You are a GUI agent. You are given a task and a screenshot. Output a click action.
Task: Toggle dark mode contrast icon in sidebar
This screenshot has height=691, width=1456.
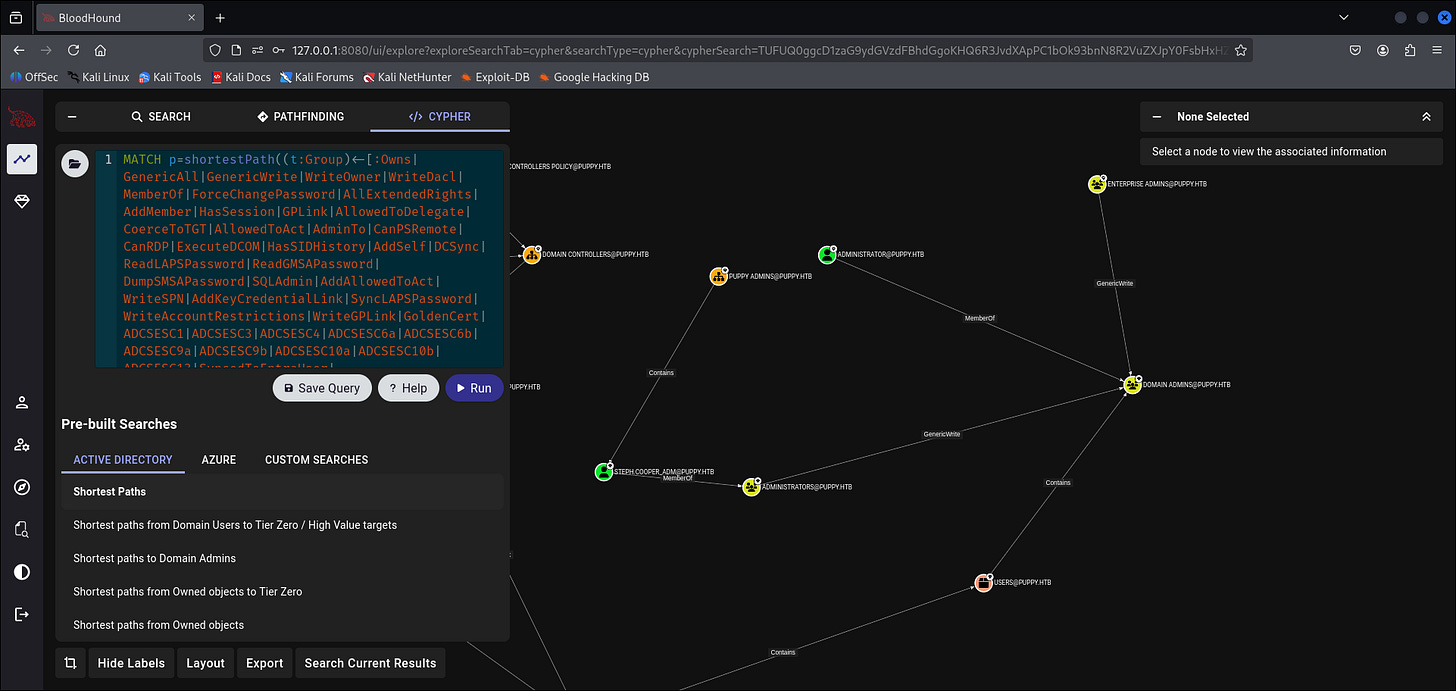pos(22,572)
